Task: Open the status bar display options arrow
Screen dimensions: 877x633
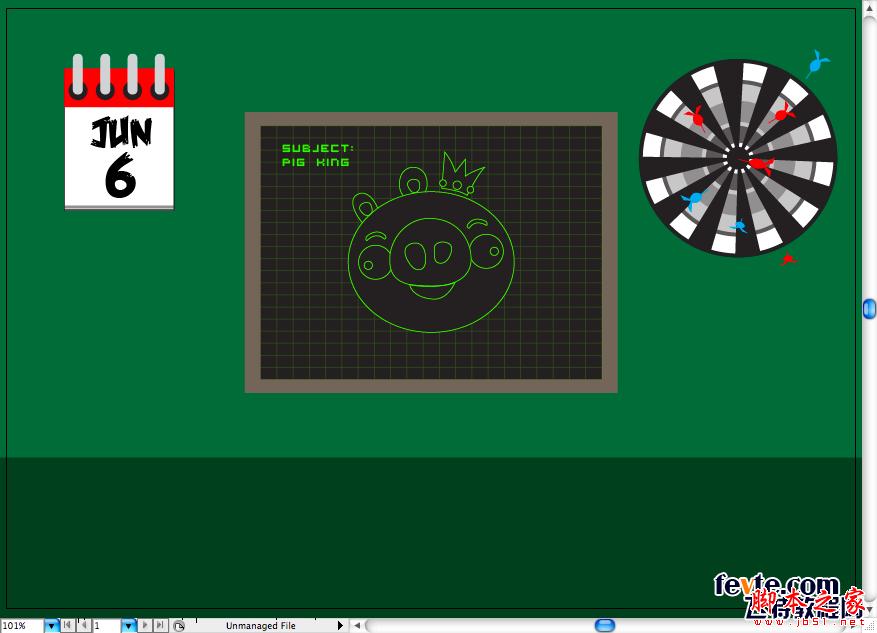Action: [x=340, y=625]
